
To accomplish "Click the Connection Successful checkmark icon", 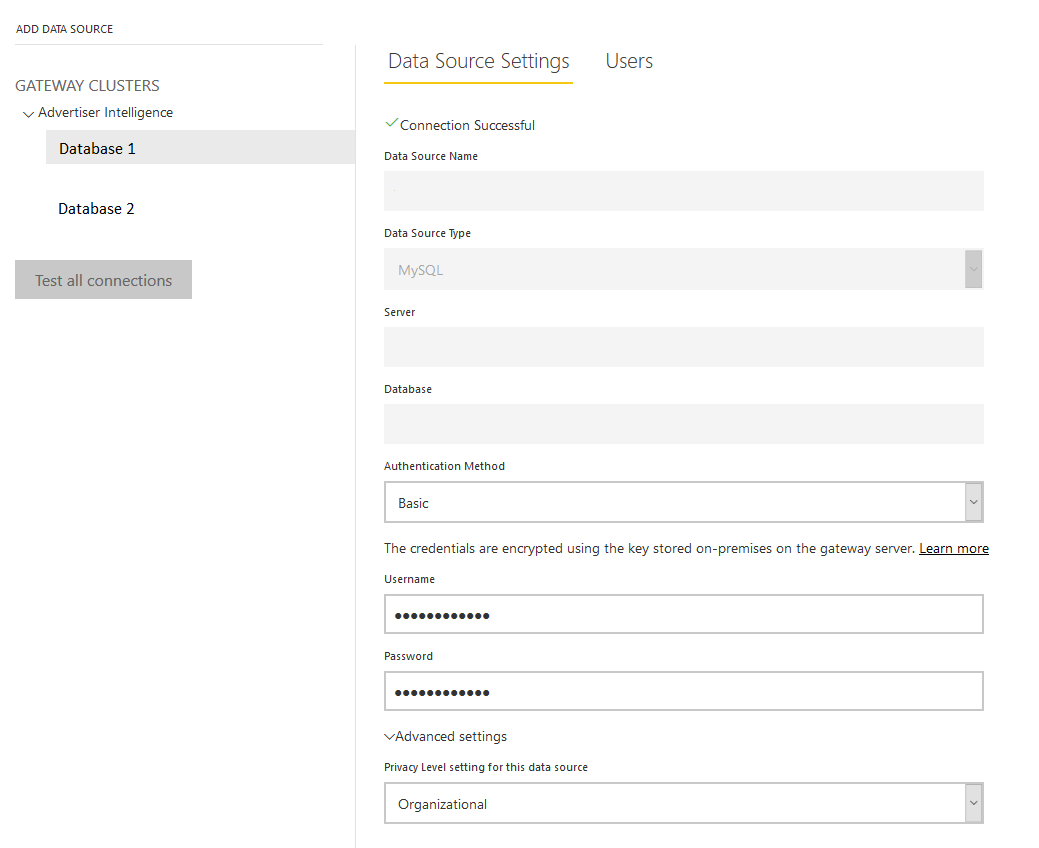I will [391, 123].
